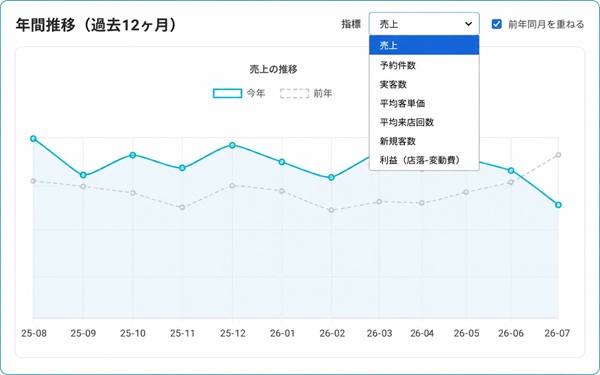This screenshot has width=600, height=375.
Task: Click the 今年 data point for 25-09
Action: coord(83,175)
